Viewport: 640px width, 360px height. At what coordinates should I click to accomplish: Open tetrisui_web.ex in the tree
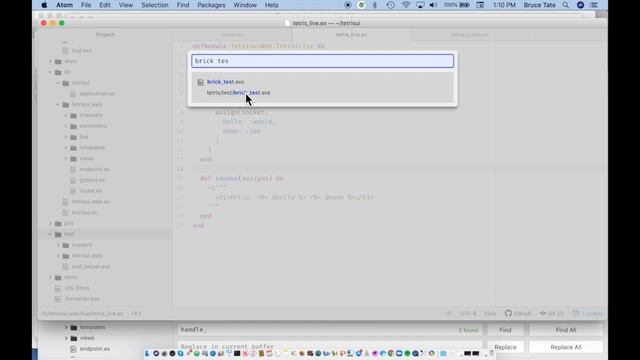point(91,202)
